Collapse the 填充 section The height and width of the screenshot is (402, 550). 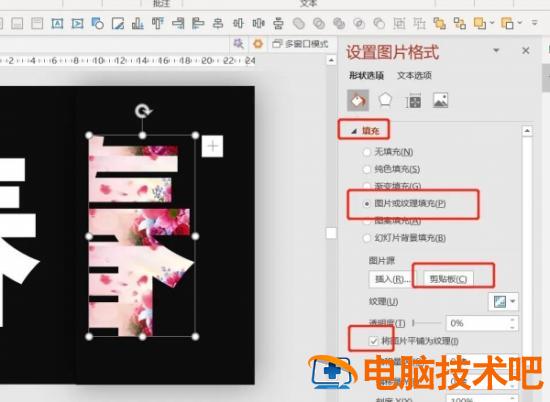(x=354, y=131)
